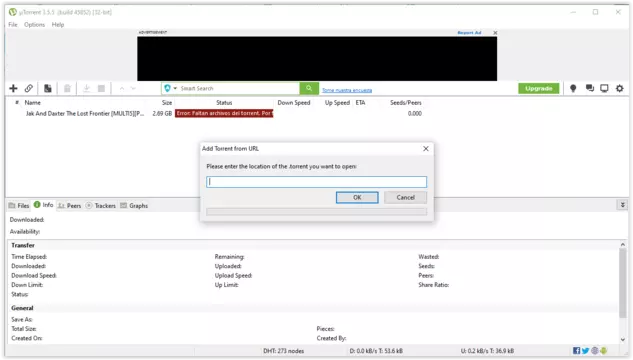633x360 pixels.
Task: Click the download rate status bar entry
Action: pos(376,351)
